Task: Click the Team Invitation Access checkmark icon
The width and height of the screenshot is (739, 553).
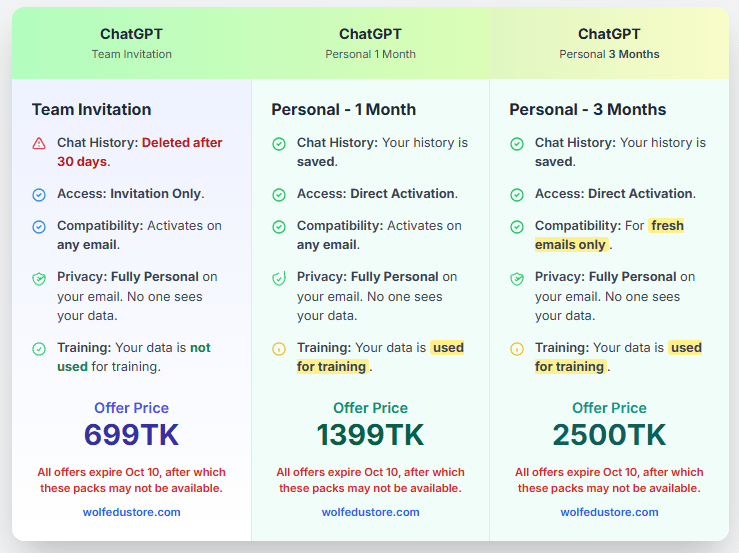Action: click(39, 195)
